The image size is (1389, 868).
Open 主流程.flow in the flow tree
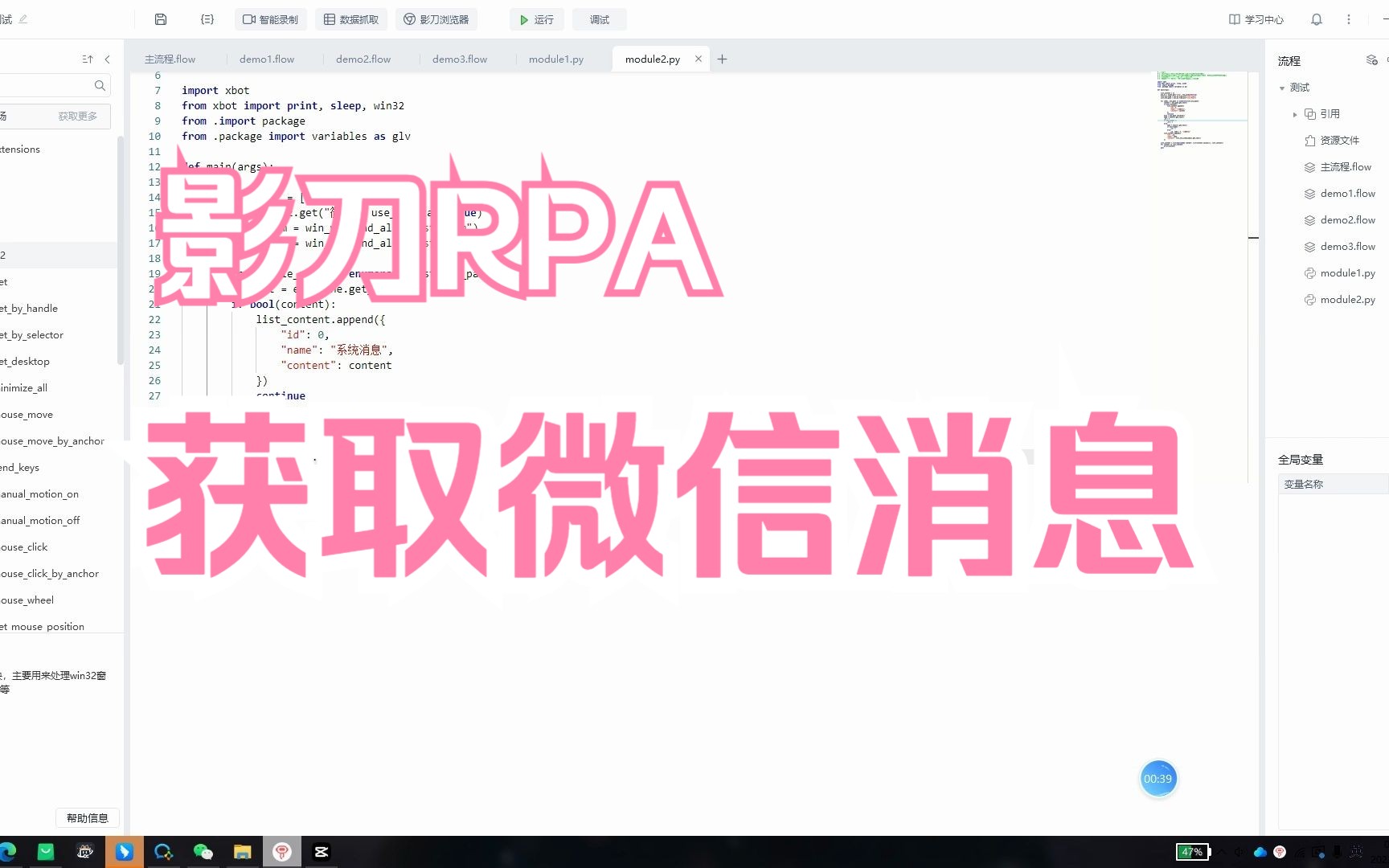(x=1338, y=166)
